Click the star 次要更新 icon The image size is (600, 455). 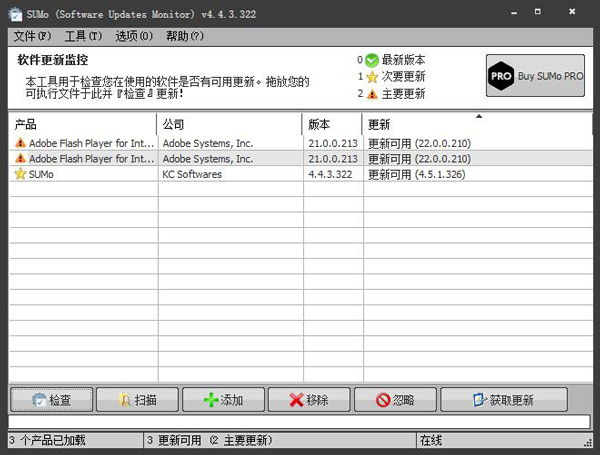tap(372, 77)
